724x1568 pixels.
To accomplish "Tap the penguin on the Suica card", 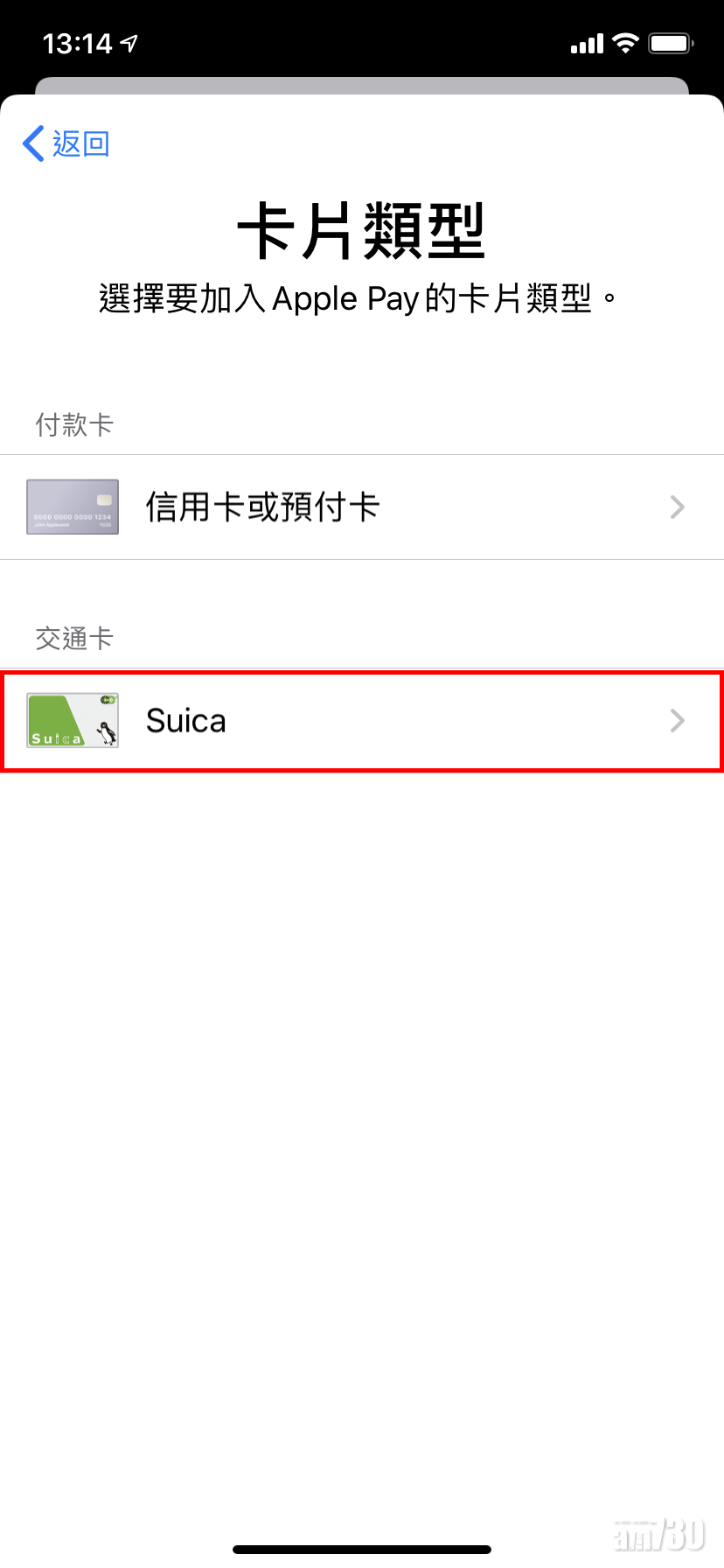I will [x=106, y=732].
